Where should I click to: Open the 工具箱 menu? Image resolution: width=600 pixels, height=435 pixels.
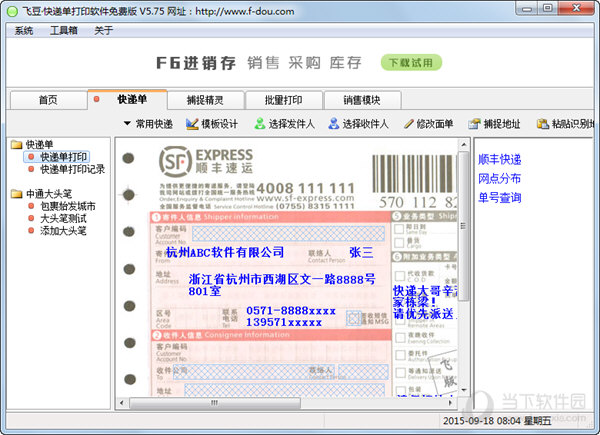click(64, 30)
